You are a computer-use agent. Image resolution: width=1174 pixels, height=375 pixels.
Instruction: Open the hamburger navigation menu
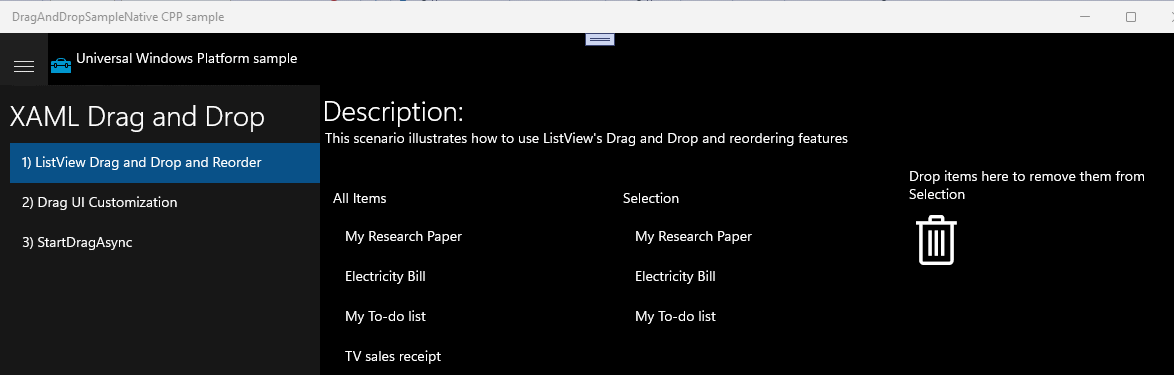pos(24,67)
